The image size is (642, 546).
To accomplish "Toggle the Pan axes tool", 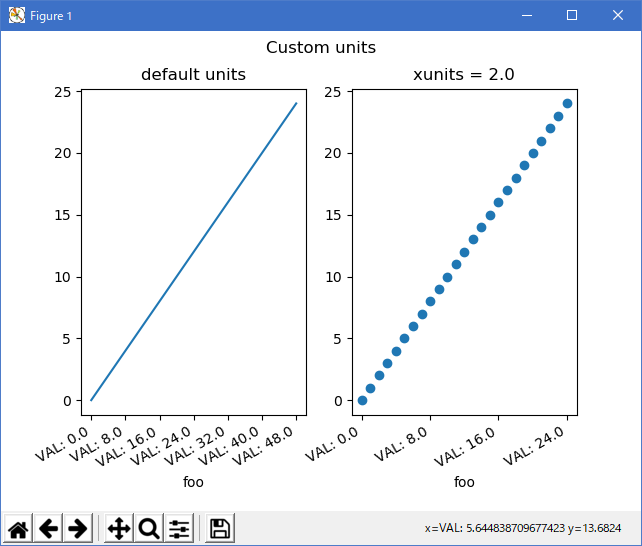I will 119,529.
